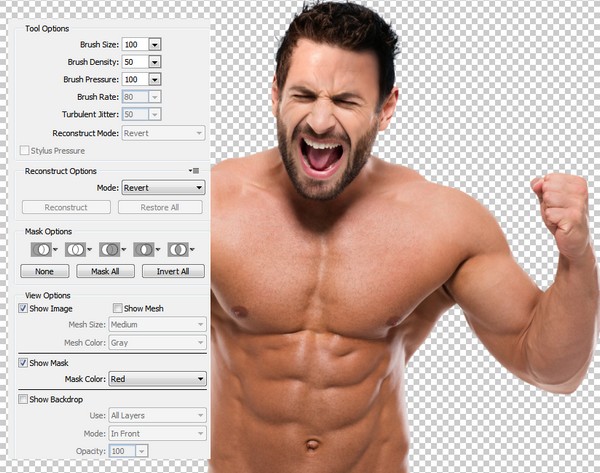Expand the Reconstruct Options Mode dropdown
The width and height of the screenshot is (600, 473).
coord(162,187)
